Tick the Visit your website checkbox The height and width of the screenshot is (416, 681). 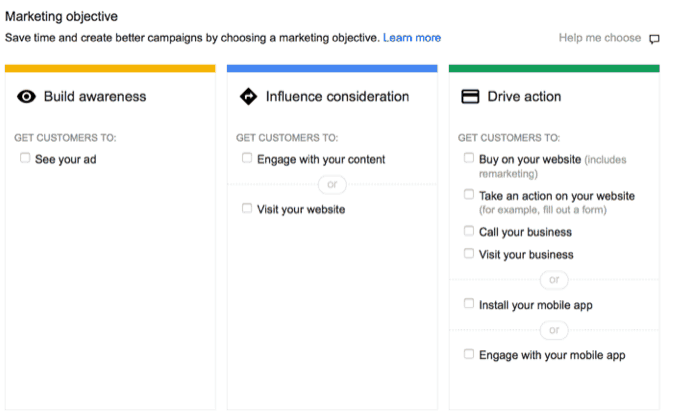click(247, 208)
